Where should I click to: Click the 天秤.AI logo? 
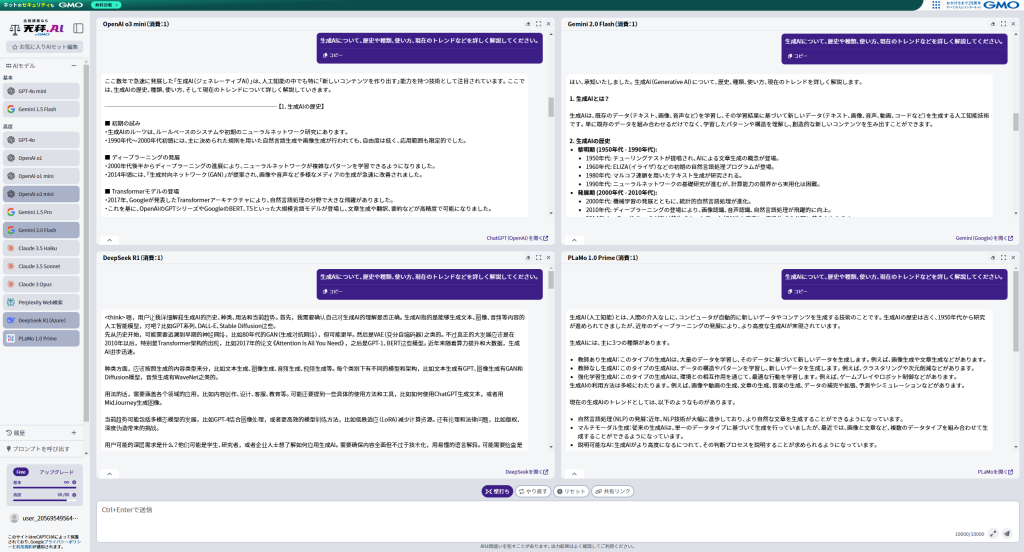pyautogui.click(x=37, y=28)
